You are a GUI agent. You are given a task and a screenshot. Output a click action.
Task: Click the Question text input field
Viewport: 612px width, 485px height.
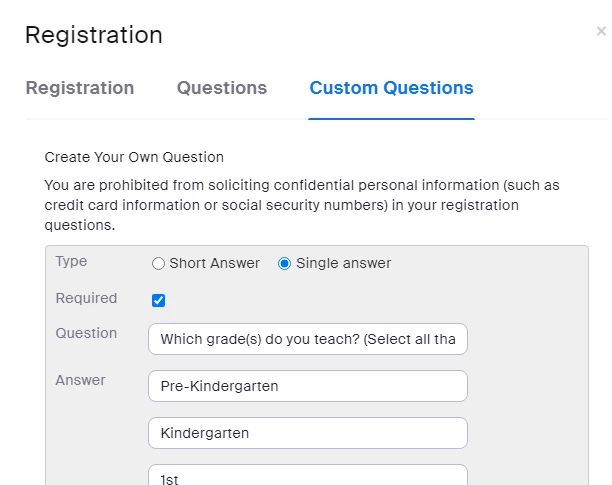tap(307, 339)
